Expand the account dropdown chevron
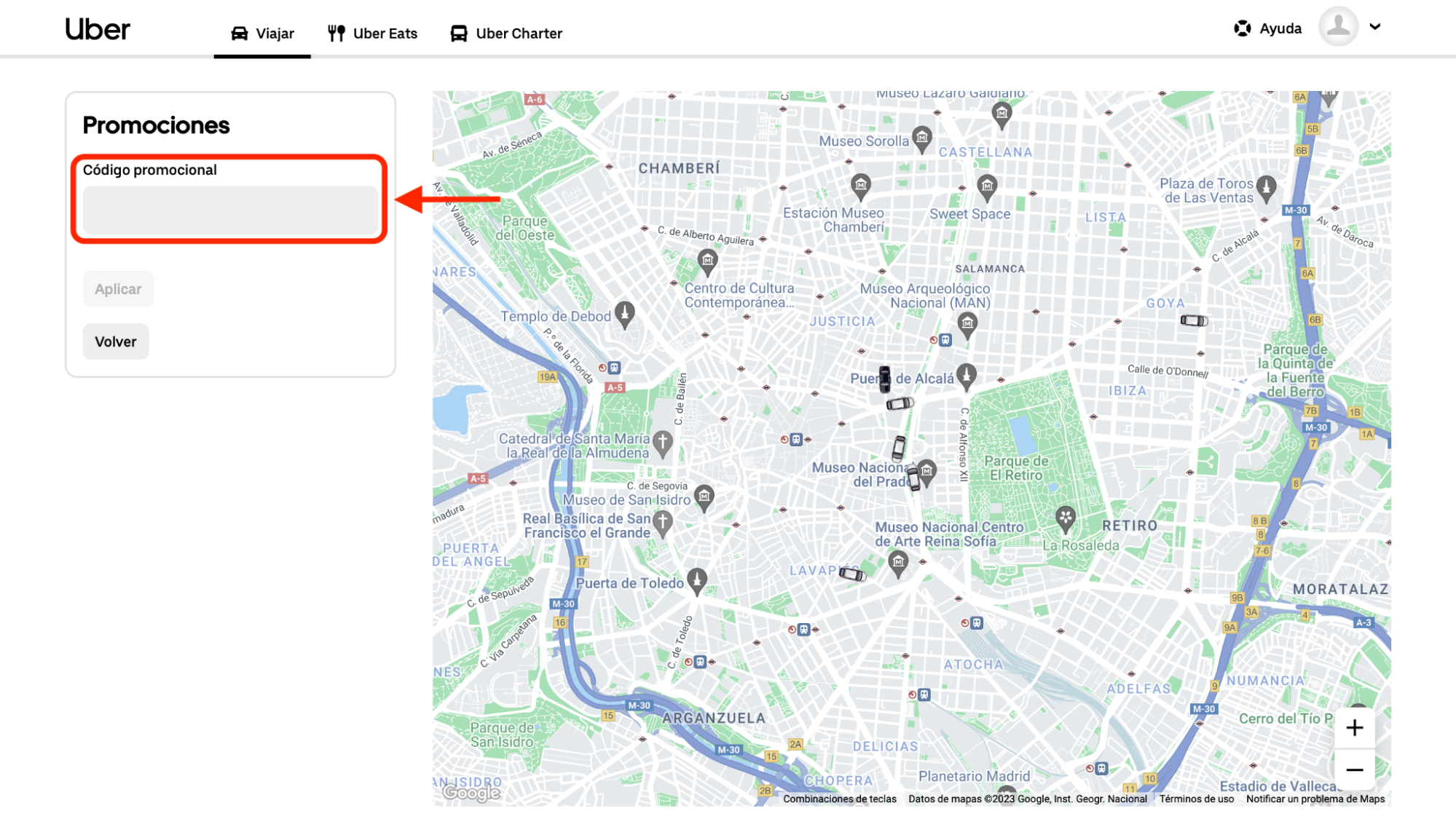Screen dimensions: 1456x827 click(1375, 27)
